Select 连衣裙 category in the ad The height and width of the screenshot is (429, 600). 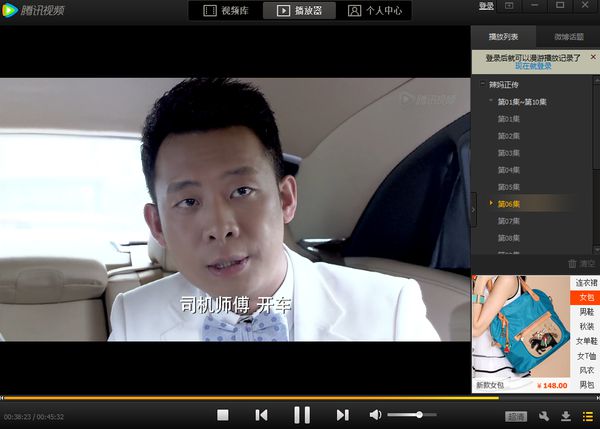585,283
